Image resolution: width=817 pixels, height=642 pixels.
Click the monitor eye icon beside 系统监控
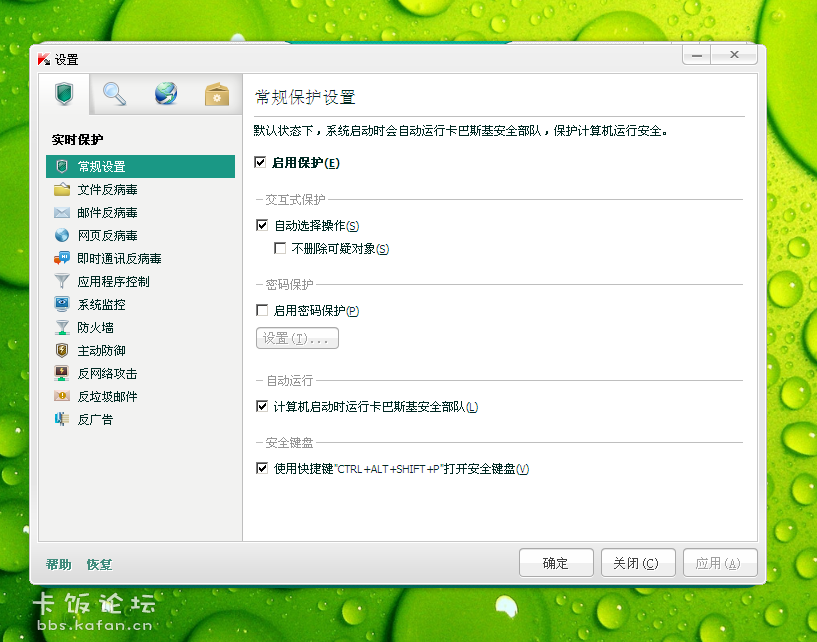(x=61, y=304)
